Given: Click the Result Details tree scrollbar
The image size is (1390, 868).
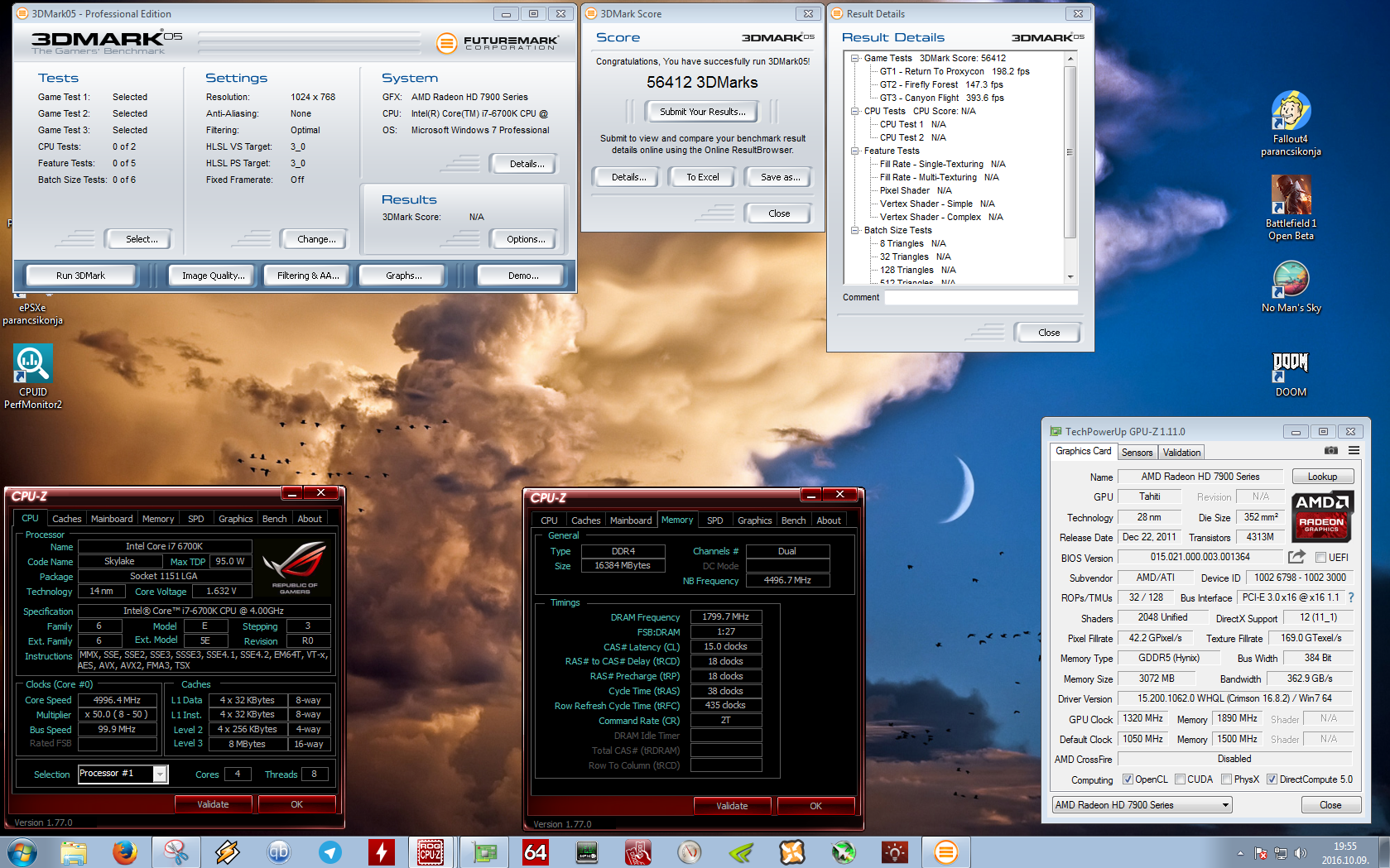Looking at the screenshot, I should click(1070, 151).
